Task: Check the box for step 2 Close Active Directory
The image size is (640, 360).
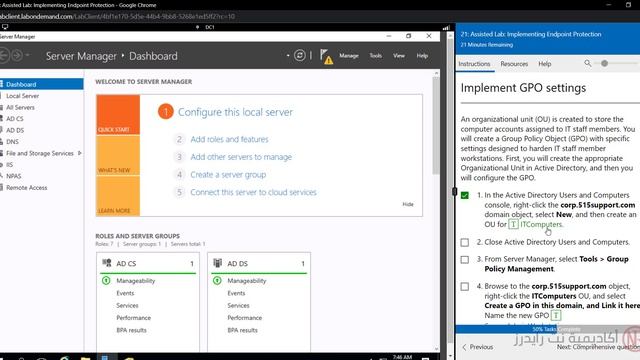Action: tap(464, 242)
